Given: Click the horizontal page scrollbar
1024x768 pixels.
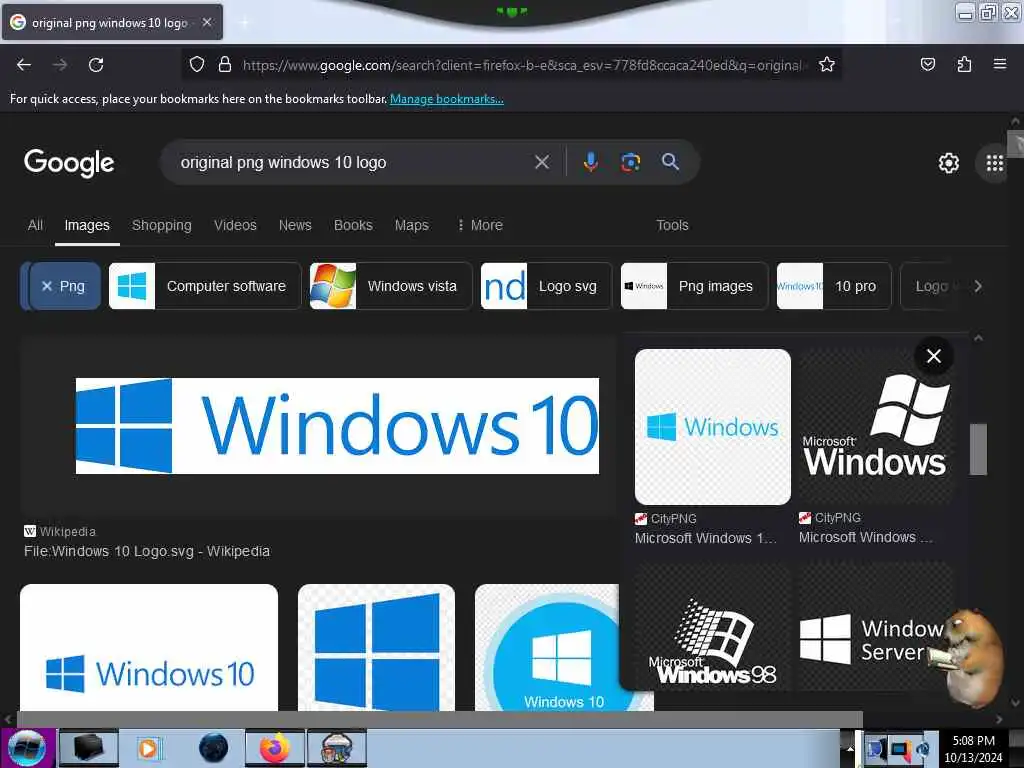Looking at the screenshot, I should click(439, 719).
